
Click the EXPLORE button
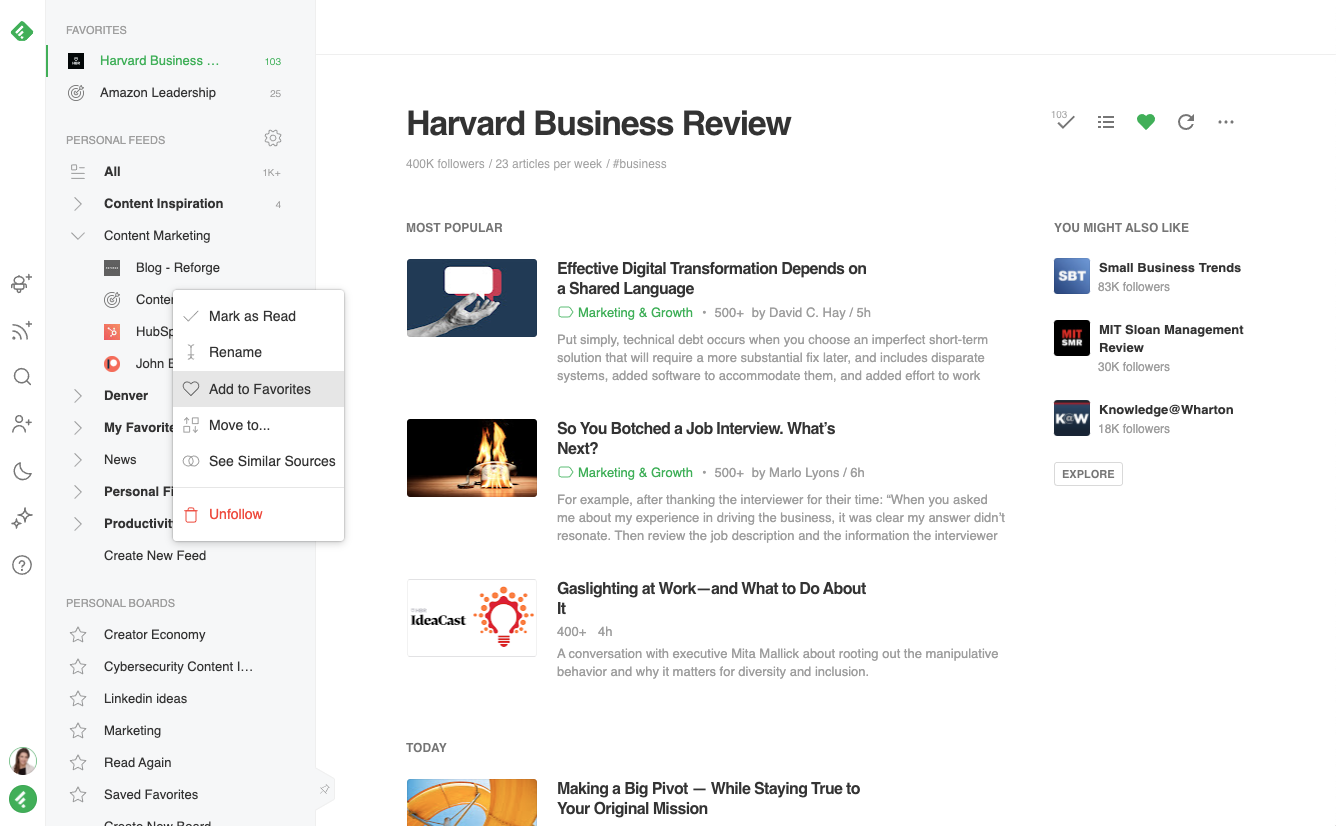[x=1088, y=474]
